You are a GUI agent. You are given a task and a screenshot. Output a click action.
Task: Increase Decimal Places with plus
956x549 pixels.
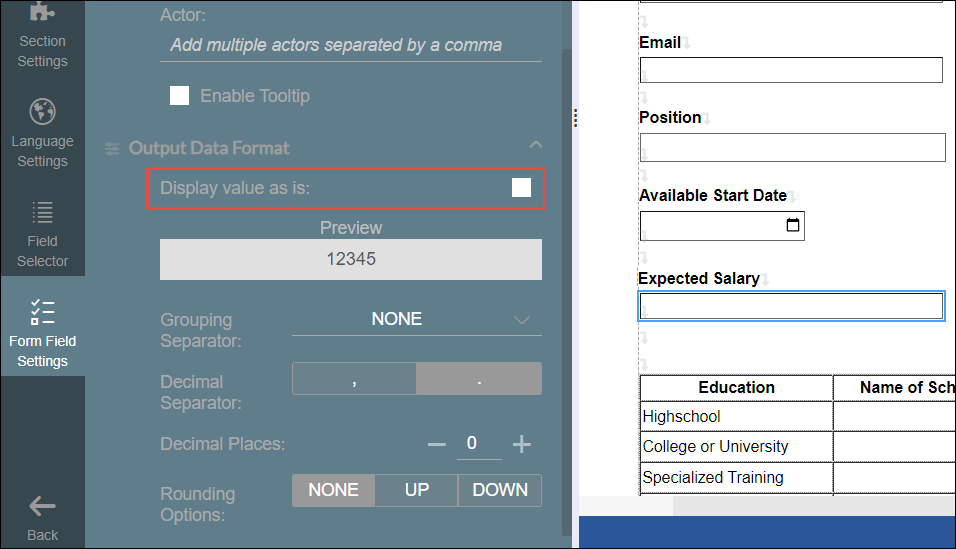coord(522,444)
